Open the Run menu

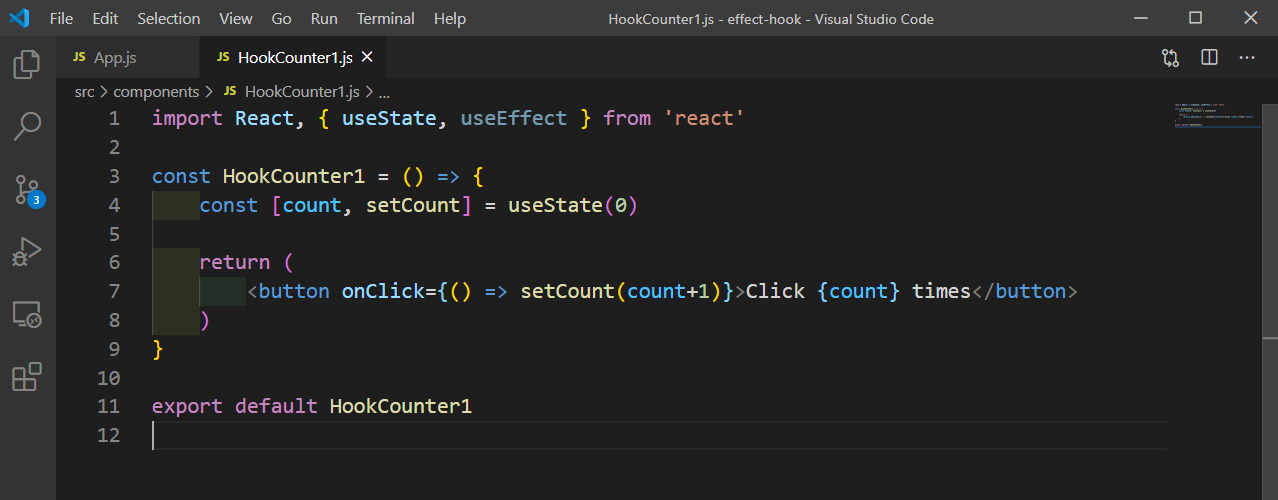[324, 18]
